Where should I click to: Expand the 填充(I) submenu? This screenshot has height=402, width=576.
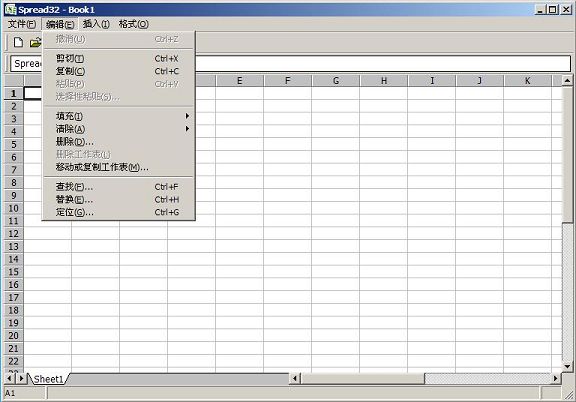[x=118, y=116]
